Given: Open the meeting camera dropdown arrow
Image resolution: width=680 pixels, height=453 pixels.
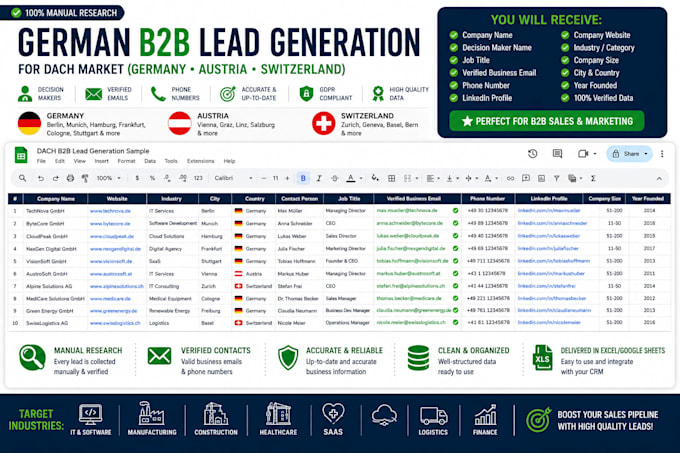Looking at the screenshot, I should pos(595,153).
